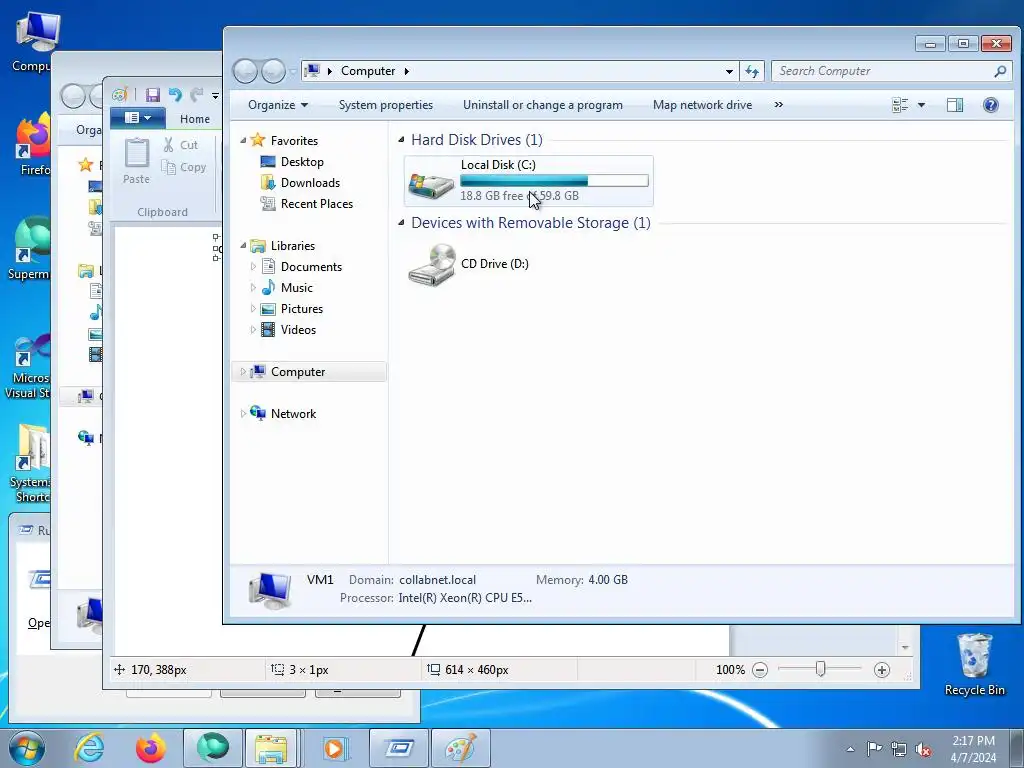Open address bar history dropdown
Viewport: 1024px width, 768px height.
[x=729, y=71]
